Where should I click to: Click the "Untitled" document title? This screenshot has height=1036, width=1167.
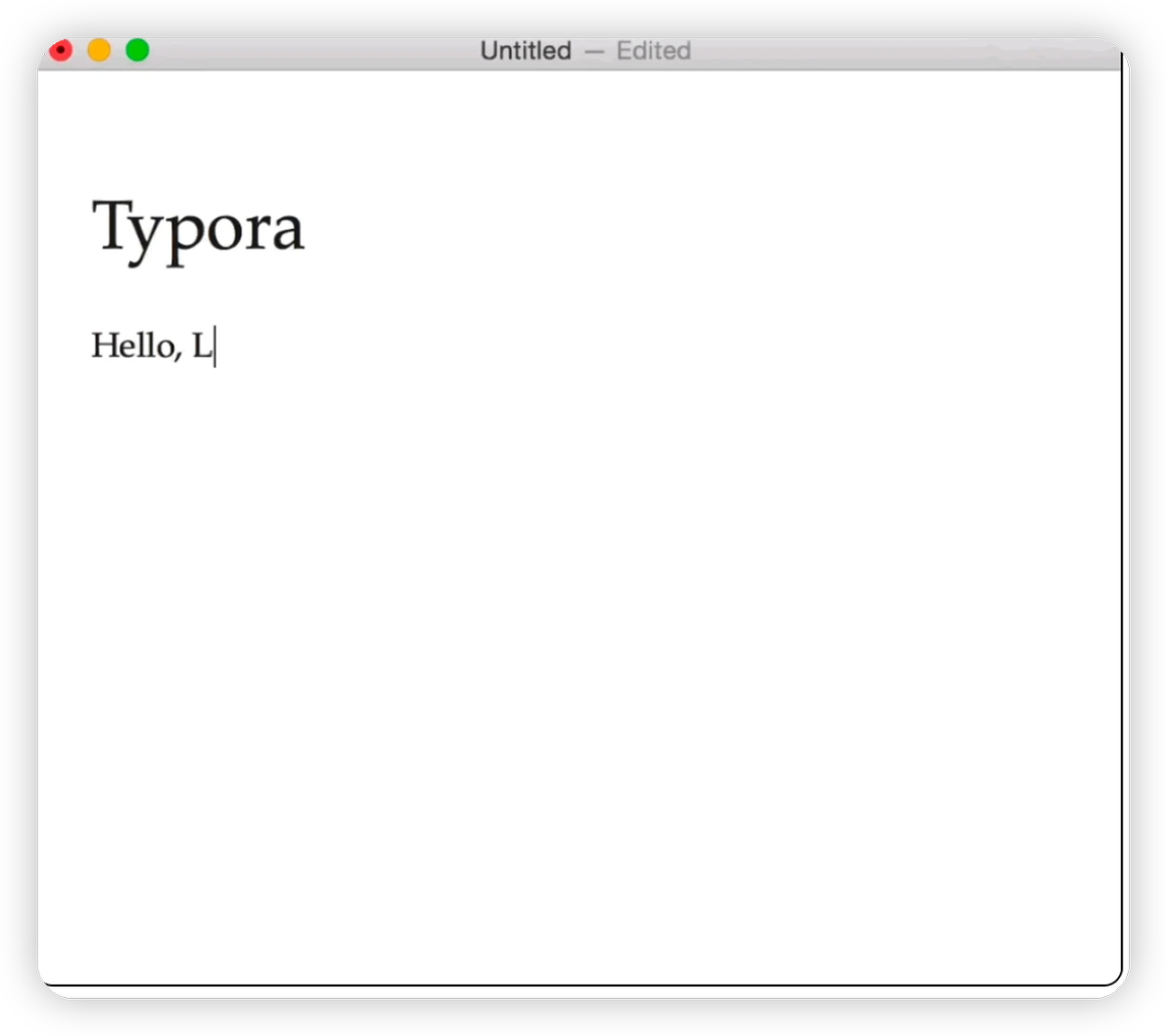tap(526, 51)
